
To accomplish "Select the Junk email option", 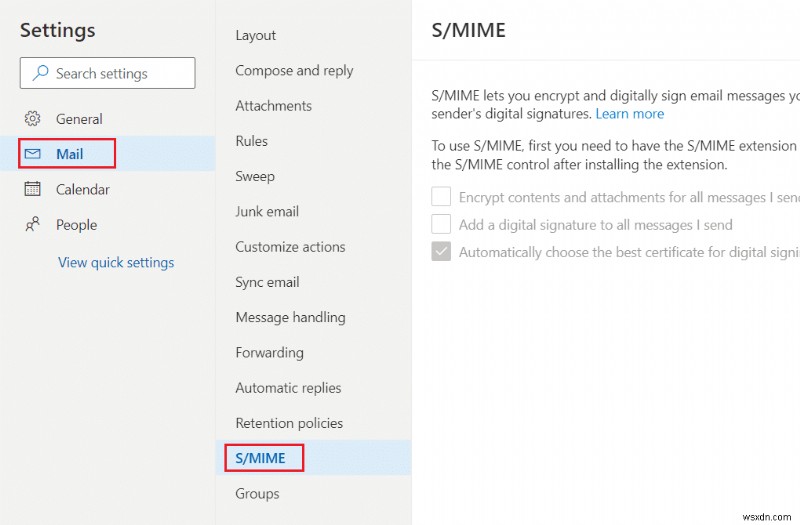I will pyautogui.click(x=267, y=212).
